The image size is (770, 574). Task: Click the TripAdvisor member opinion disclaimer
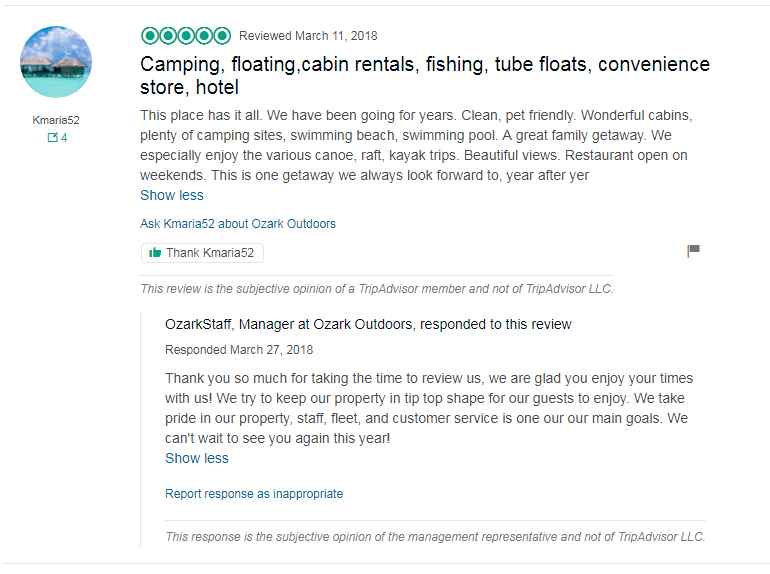(377, 289)
